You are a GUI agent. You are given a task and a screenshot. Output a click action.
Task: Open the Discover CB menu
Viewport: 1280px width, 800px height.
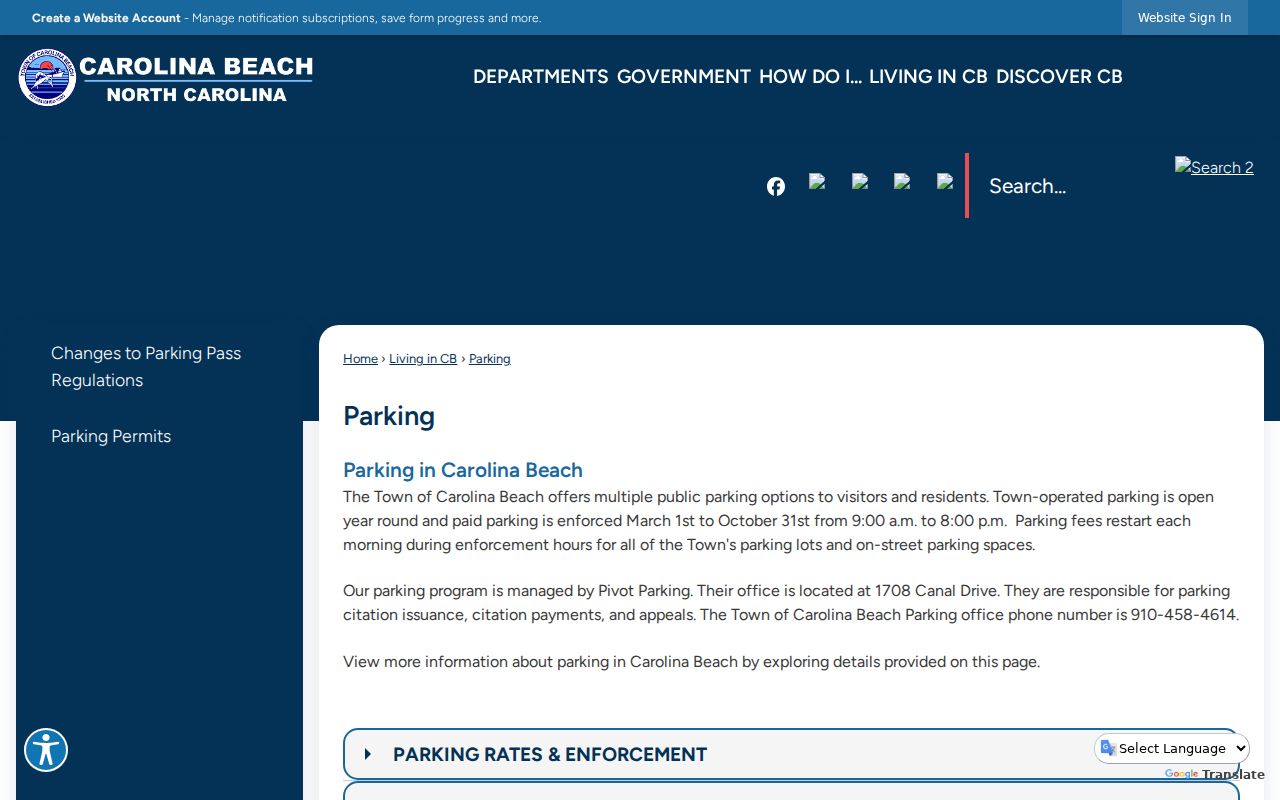[1059, 76]
